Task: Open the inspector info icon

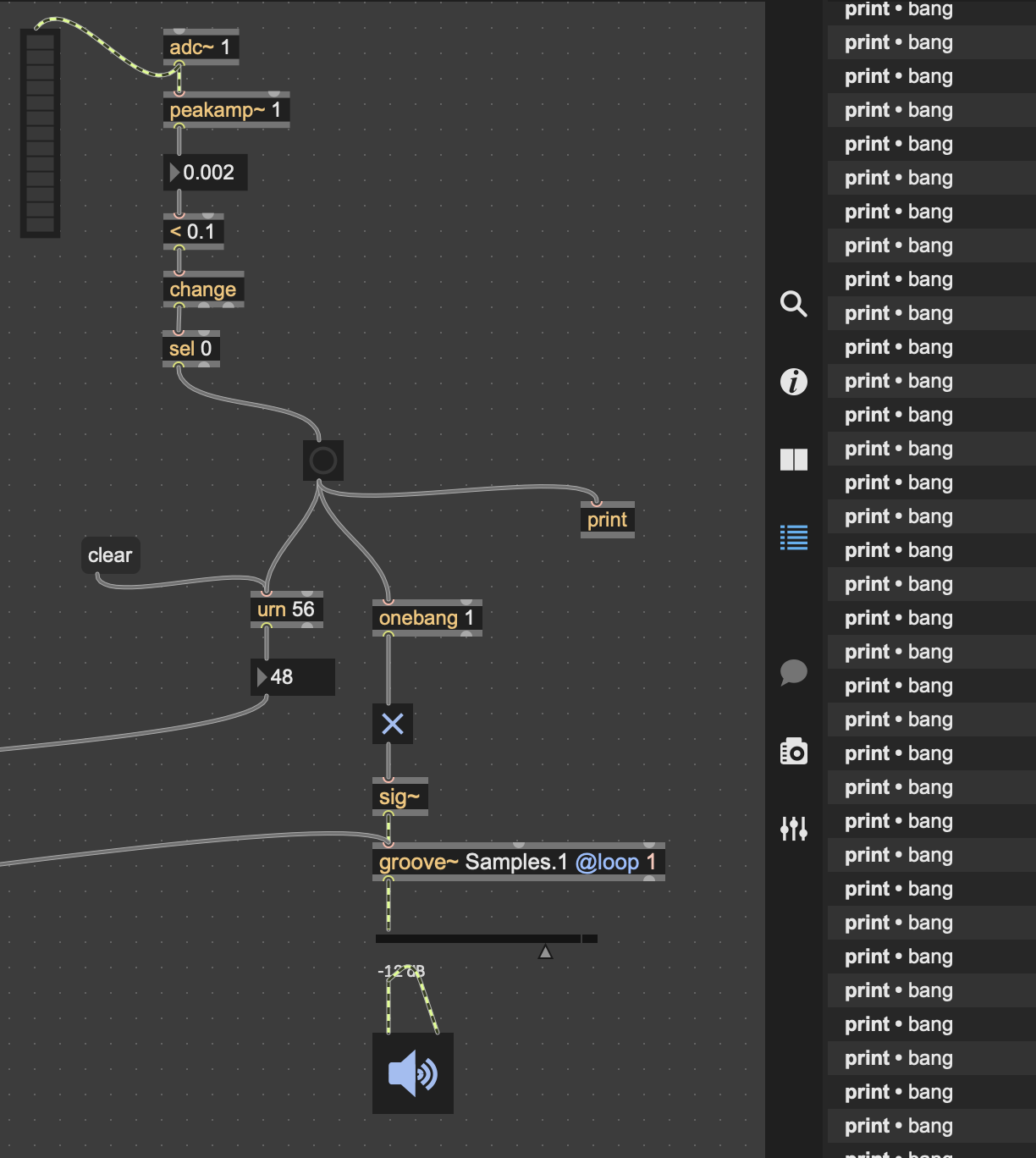Action: [793, 382]
